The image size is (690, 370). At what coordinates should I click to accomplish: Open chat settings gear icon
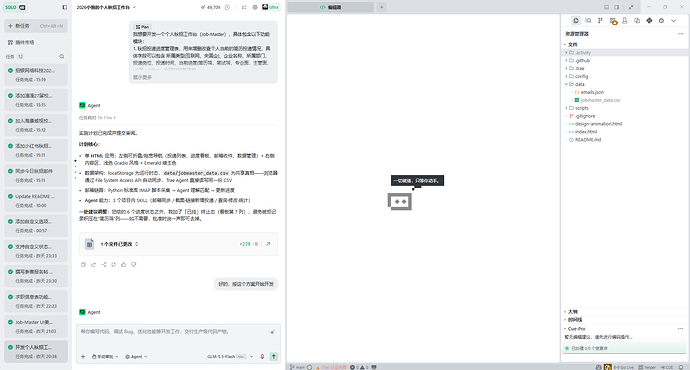[x=255, y=7]
